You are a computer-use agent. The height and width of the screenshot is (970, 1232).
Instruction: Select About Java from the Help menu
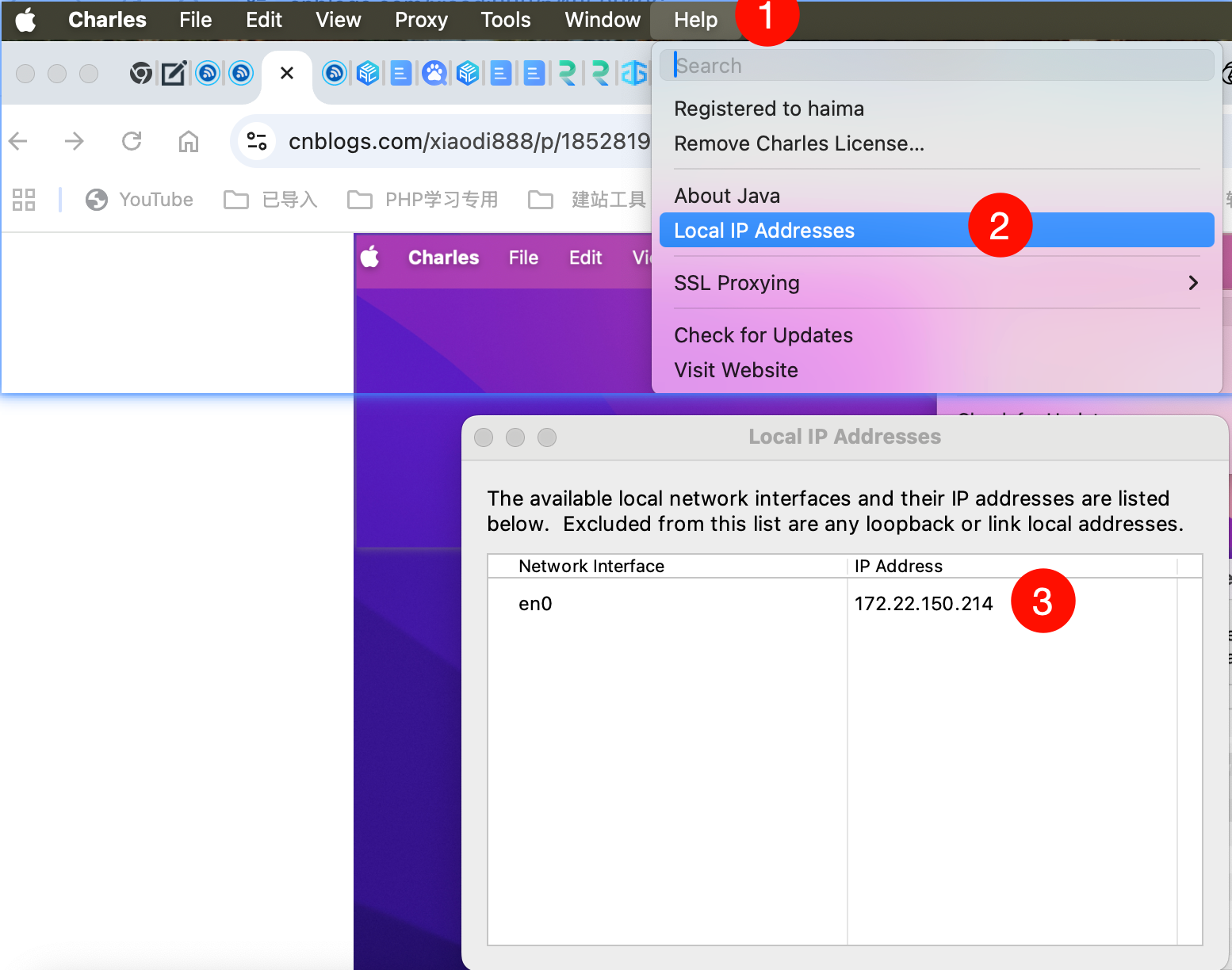[x=727, y=196]
